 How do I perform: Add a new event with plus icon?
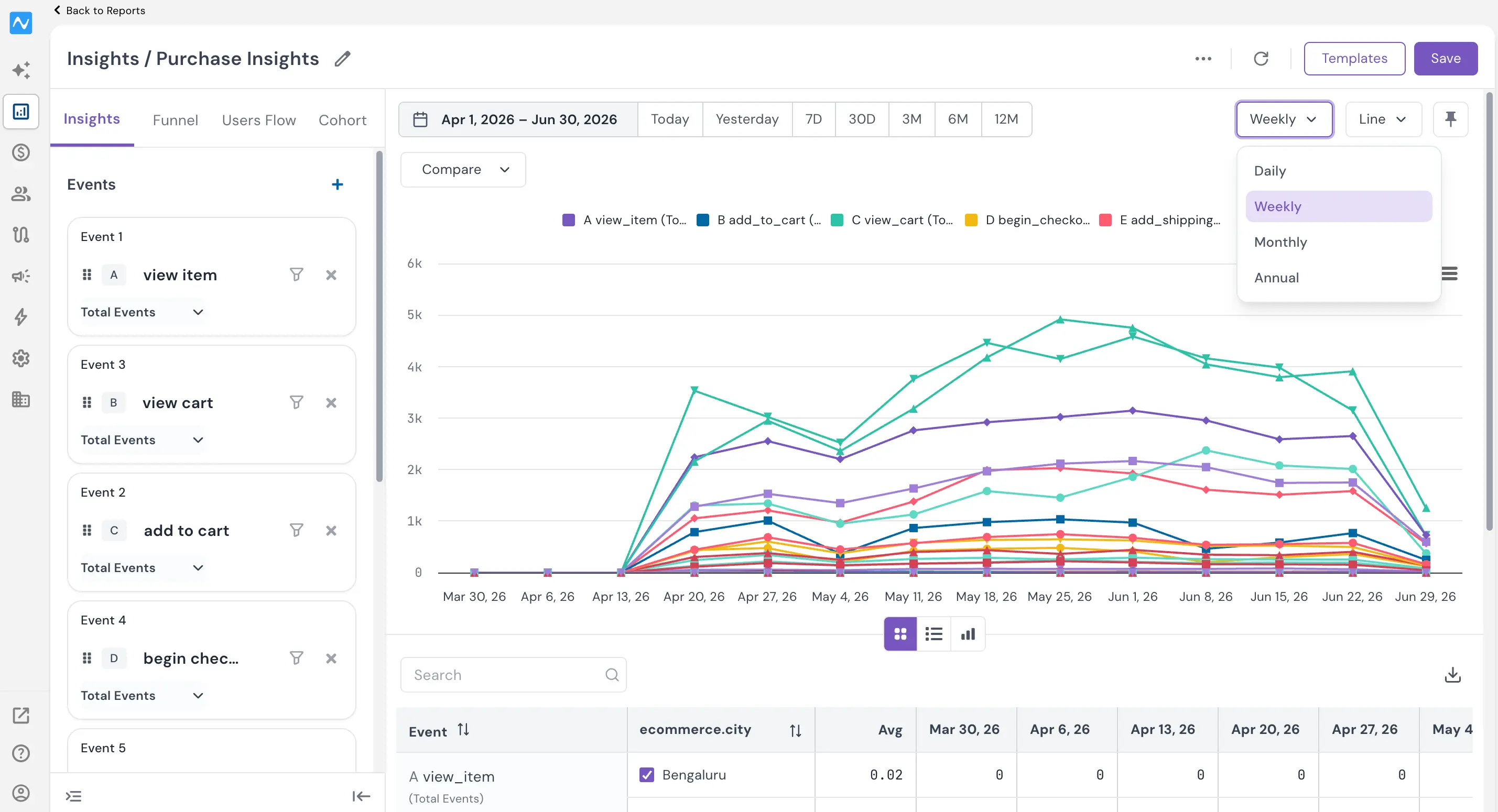[x=337, y=185]
